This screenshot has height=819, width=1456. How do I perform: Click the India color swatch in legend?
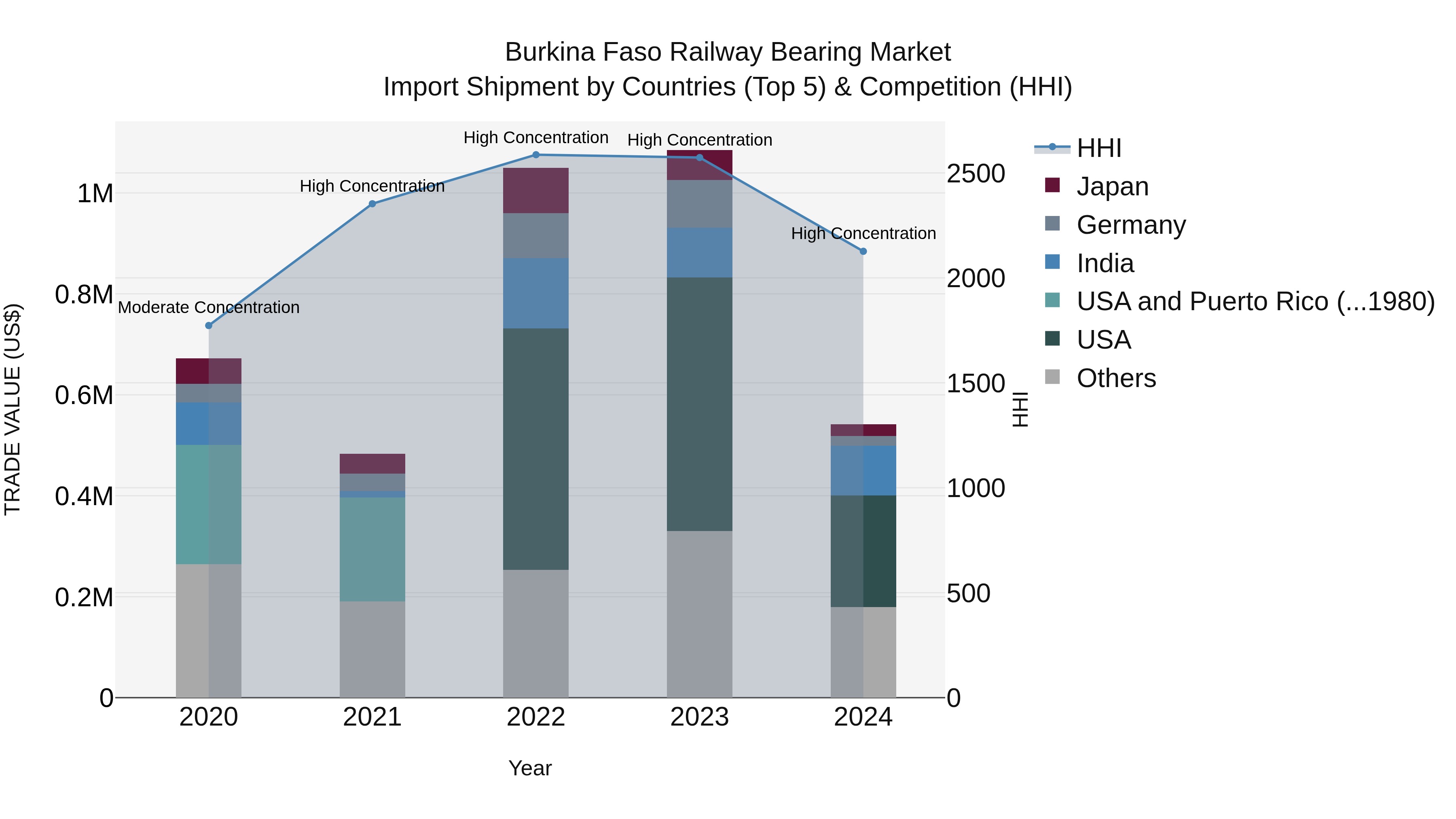pos(1052,262)
